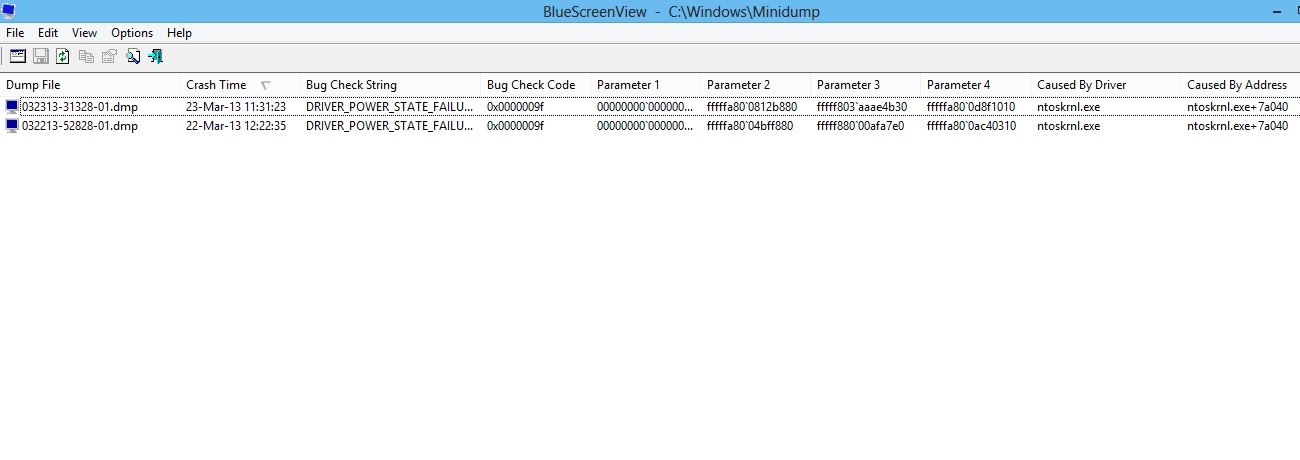This screenshot has width=1300, height=460.
Task: Sort by the Crash Time column header
Action: [x=240, y=85]
